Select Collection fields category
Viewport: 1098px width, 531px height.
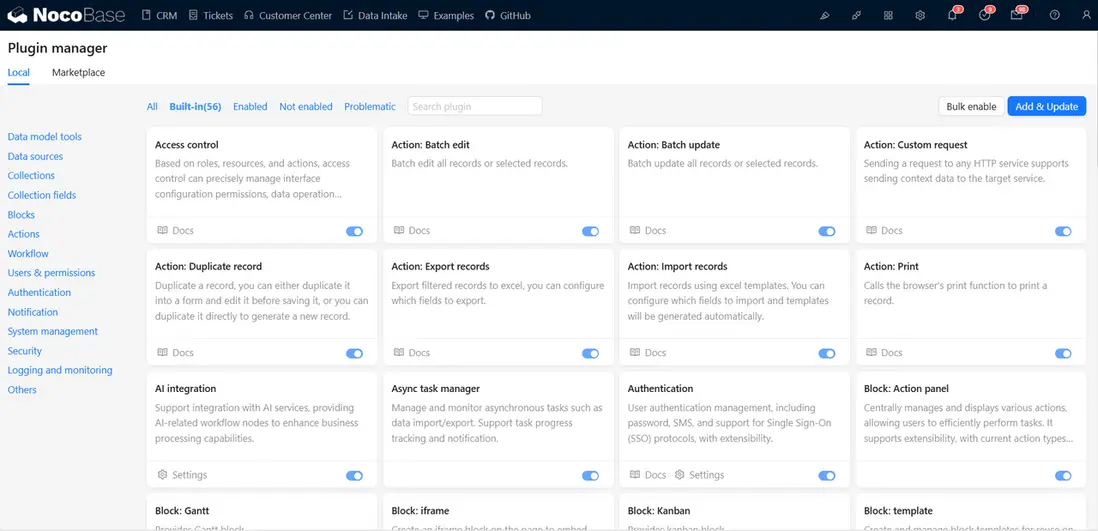(x=42, y=195)
